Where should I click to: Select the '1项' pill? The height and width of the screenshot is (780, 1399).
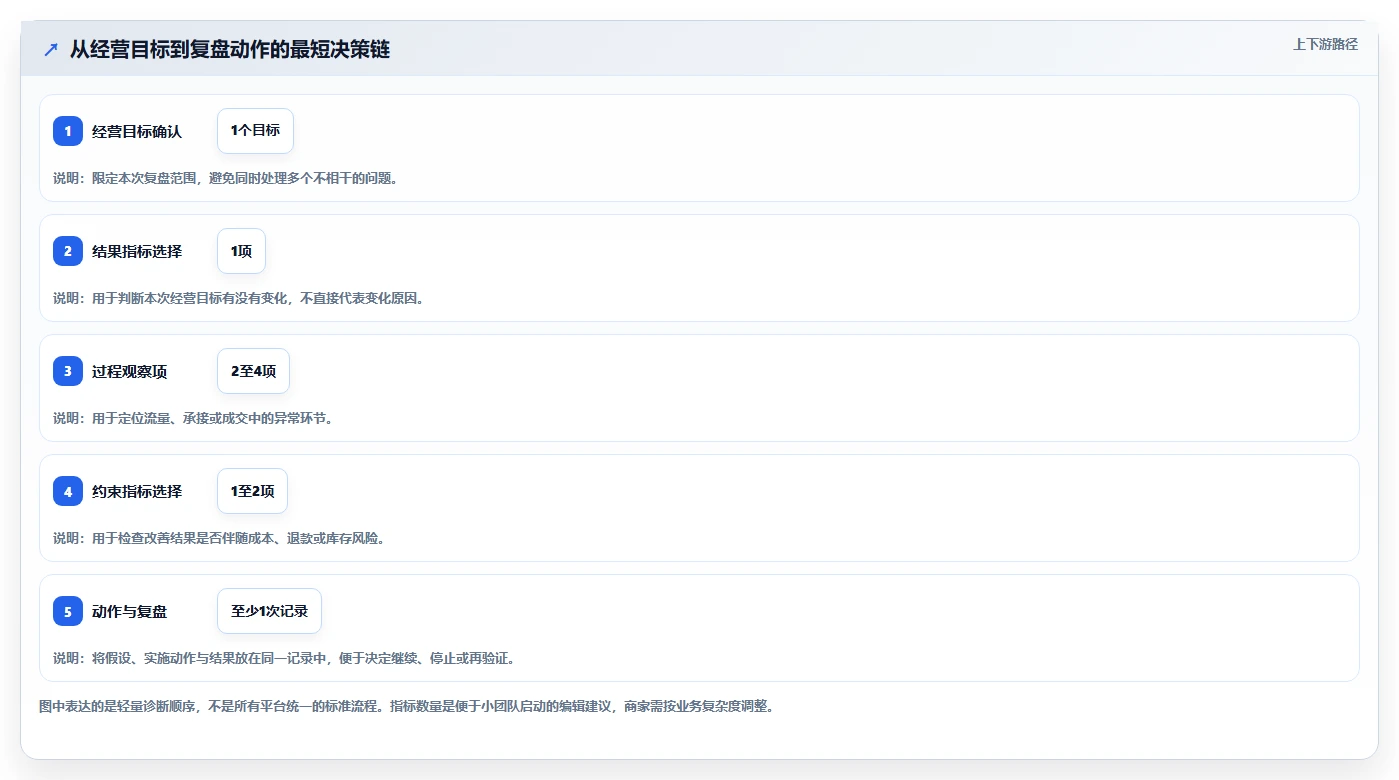[241, 251]
